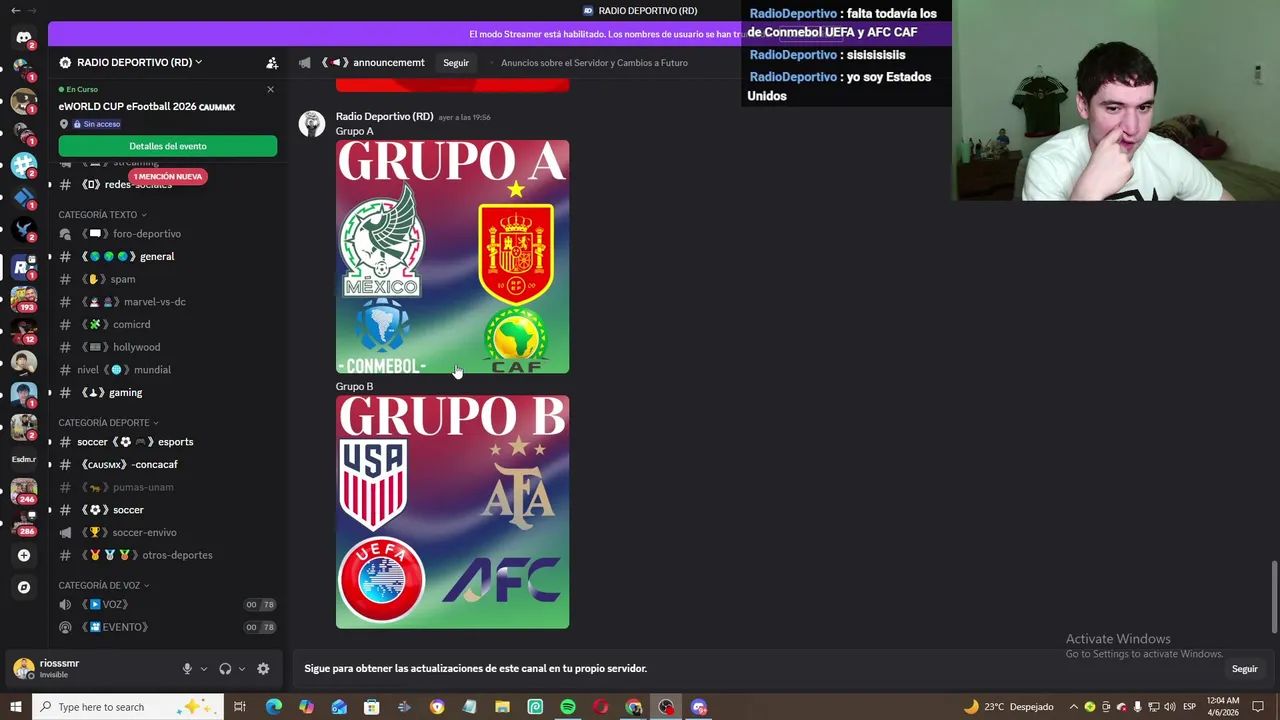Open headphone output options arrow

241,669
